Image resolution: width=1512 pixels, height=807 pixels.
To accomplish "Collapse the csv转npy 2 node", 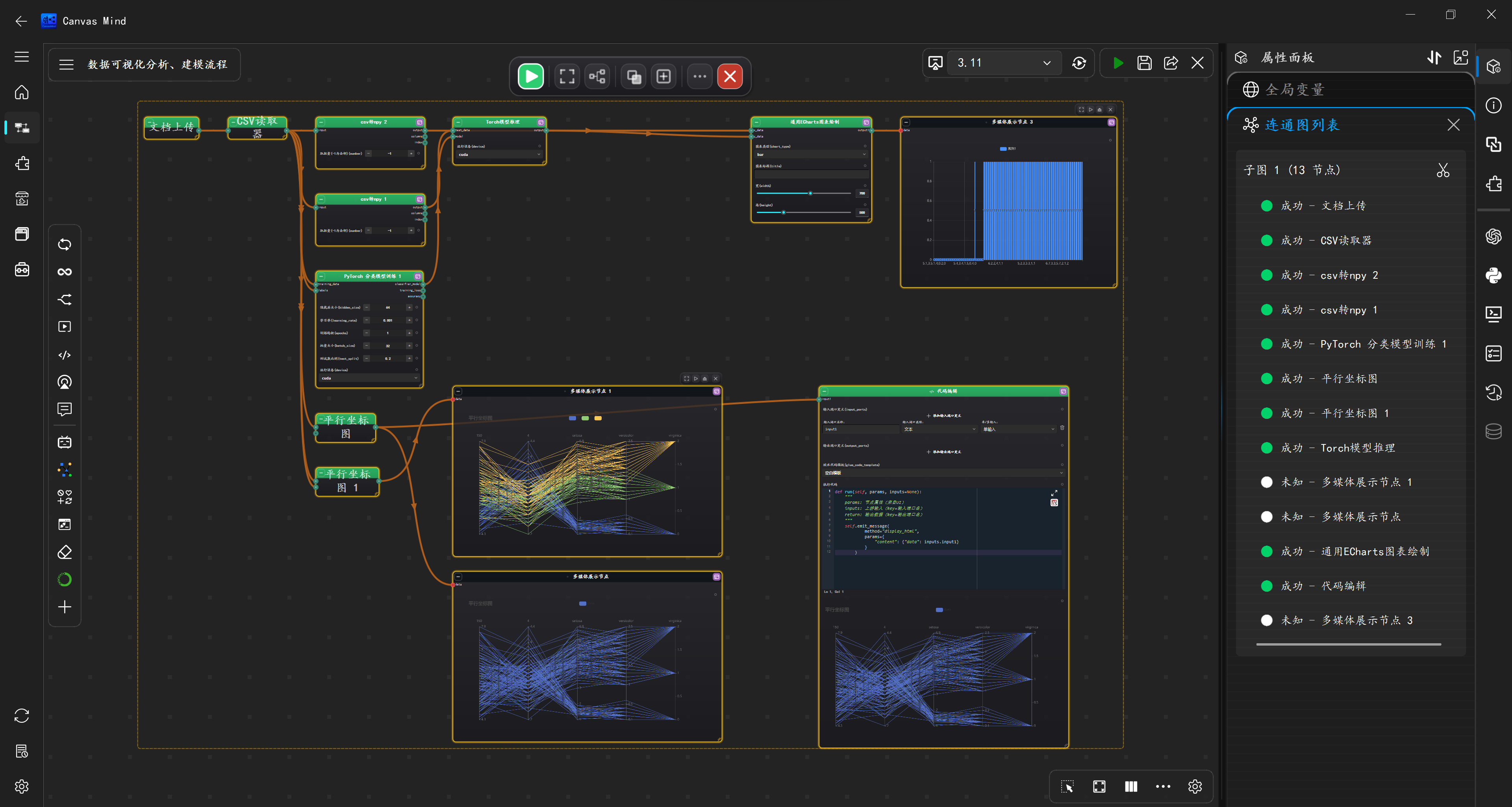I will (x=321, y=122).
